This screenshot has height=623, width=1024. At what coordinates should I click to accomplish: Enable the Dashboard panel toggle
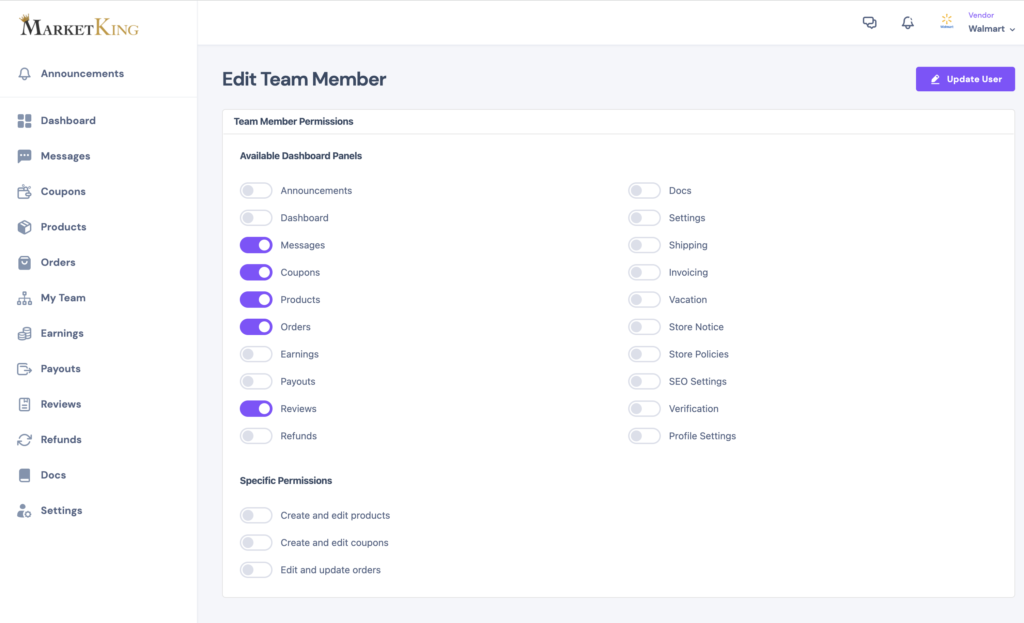point(256,218)
